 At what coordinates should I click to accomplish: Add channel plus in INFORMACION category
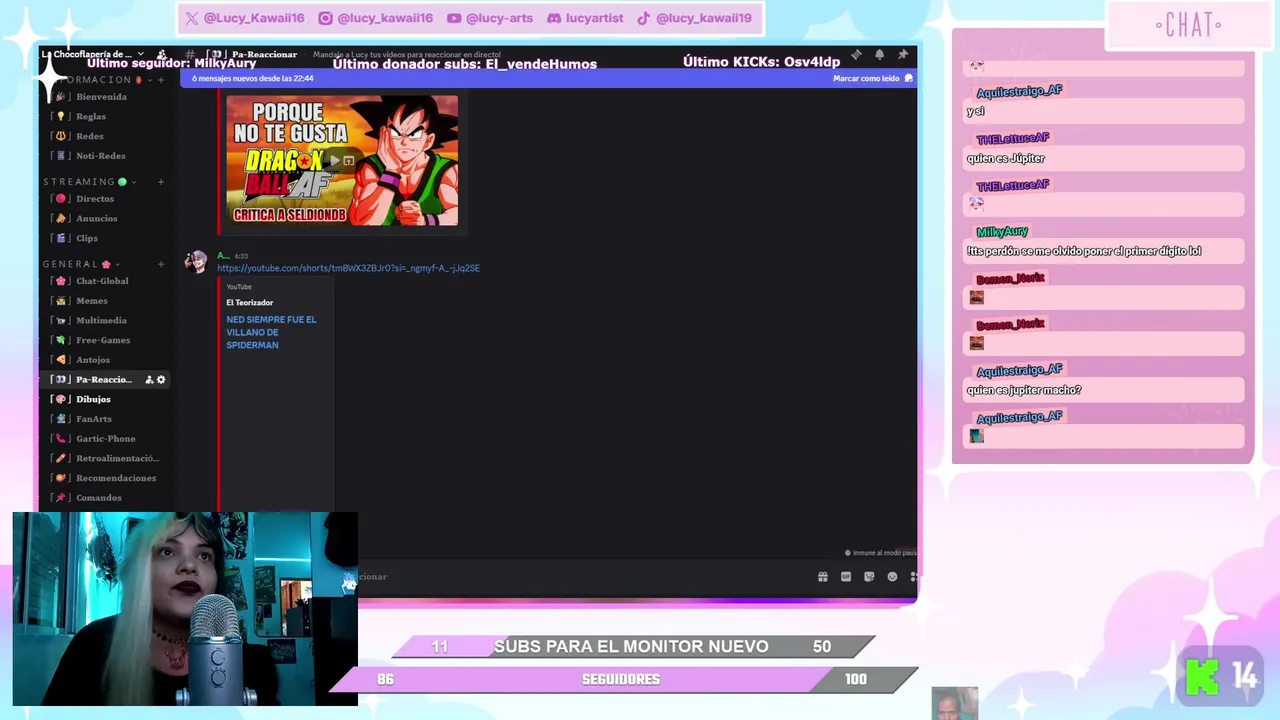[x=161, y=80]
